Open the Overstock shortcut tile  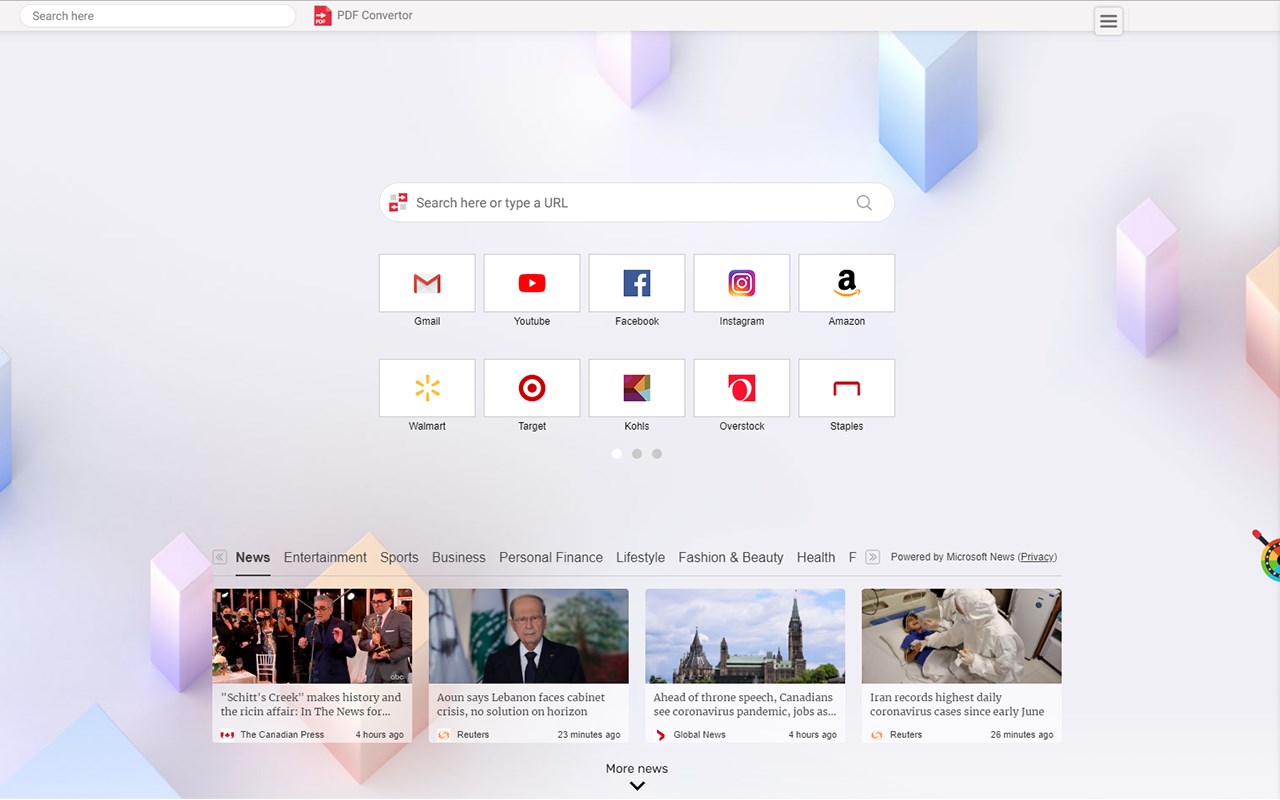click(742, 388)
